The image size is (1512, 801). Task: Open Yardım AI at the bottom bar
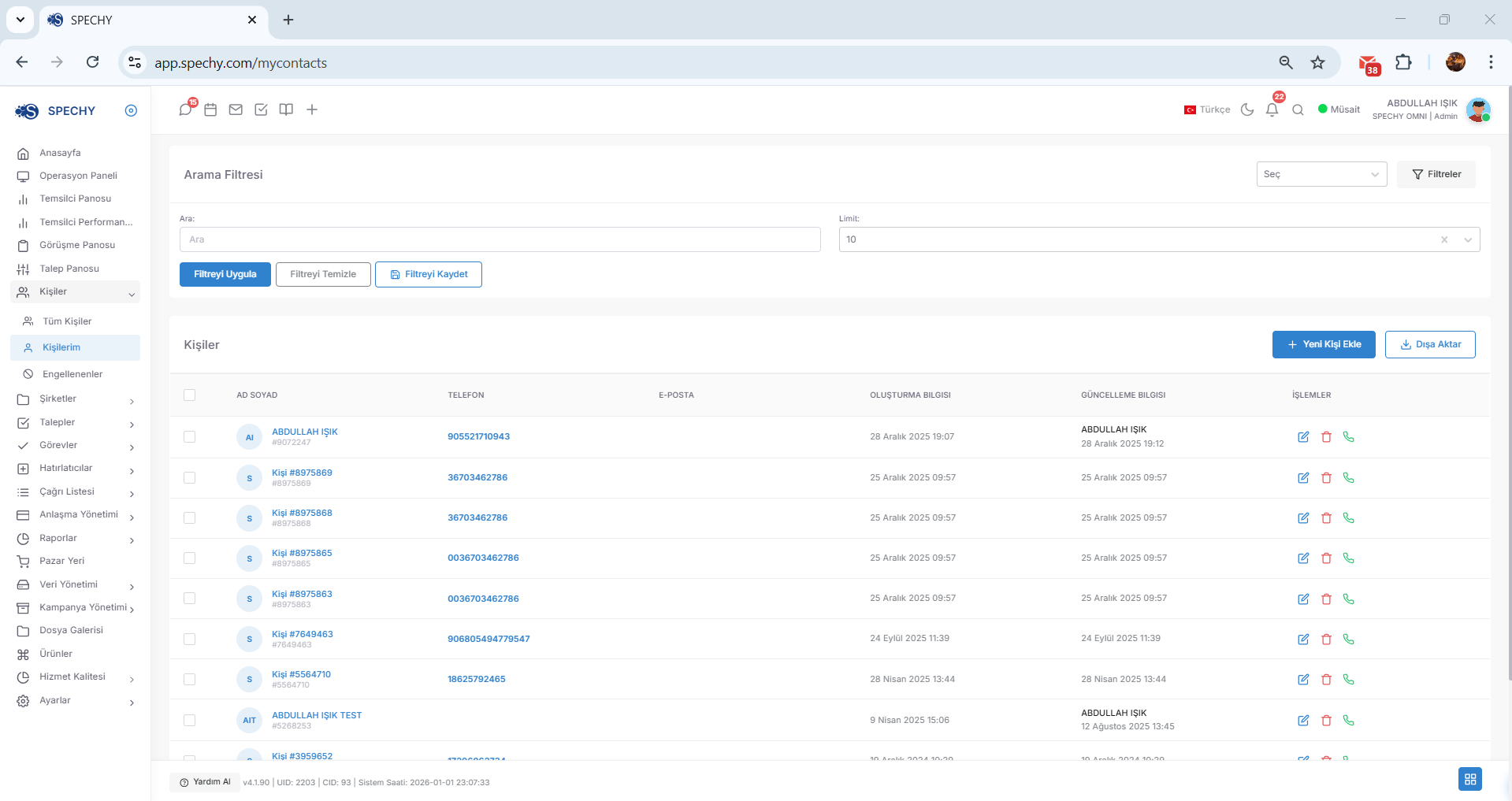[205, 782]
